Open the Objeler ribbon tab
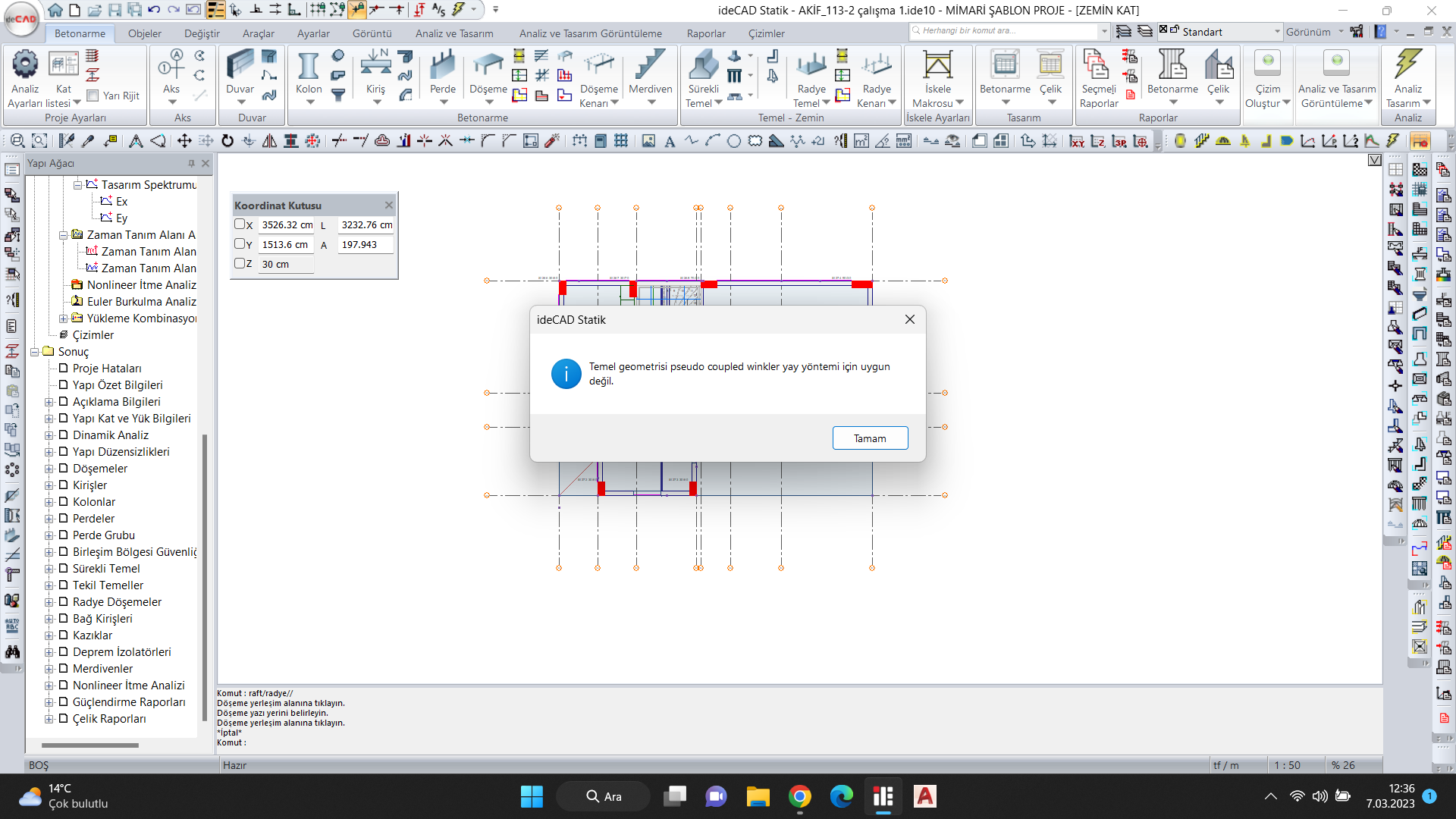1456x819 pixels. pyautogui.click(x=144, y=33)
